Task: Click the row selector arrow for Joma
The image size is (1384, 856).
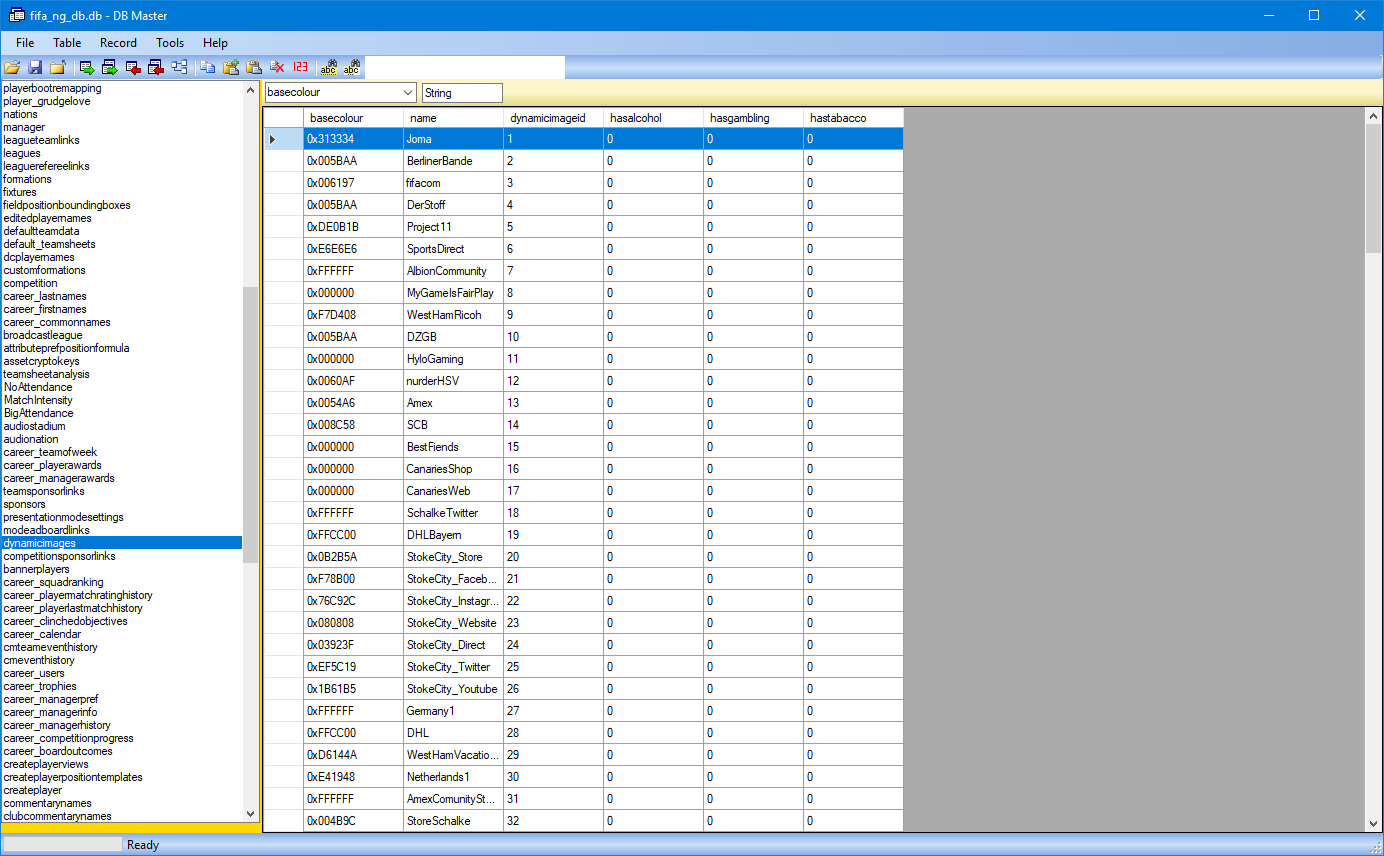Action: point(283,139)
